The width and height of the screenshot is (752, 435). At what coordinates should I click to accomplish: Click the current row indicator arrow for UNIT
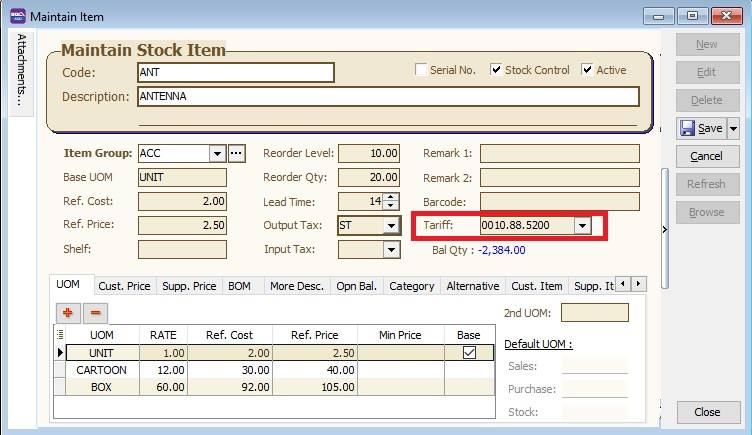(x=60, y=353)
